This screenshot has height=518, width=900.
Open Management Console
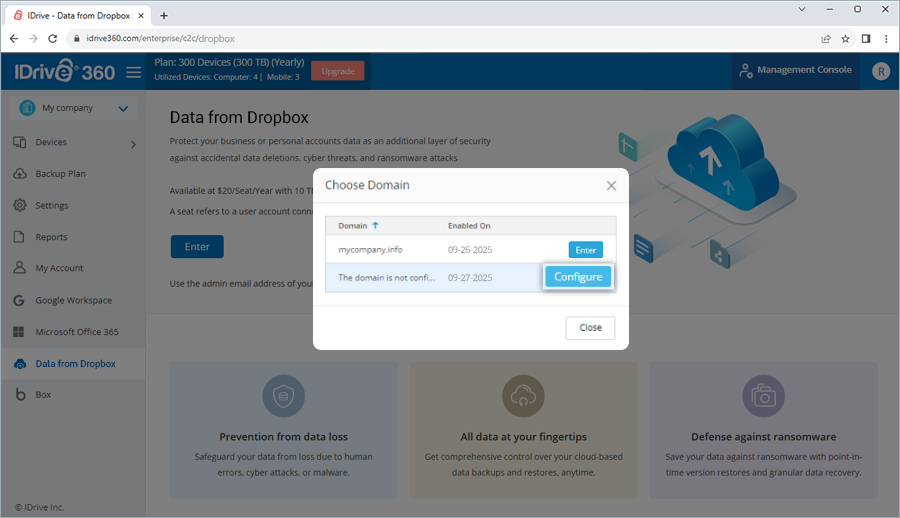click(x=796, y=70)
